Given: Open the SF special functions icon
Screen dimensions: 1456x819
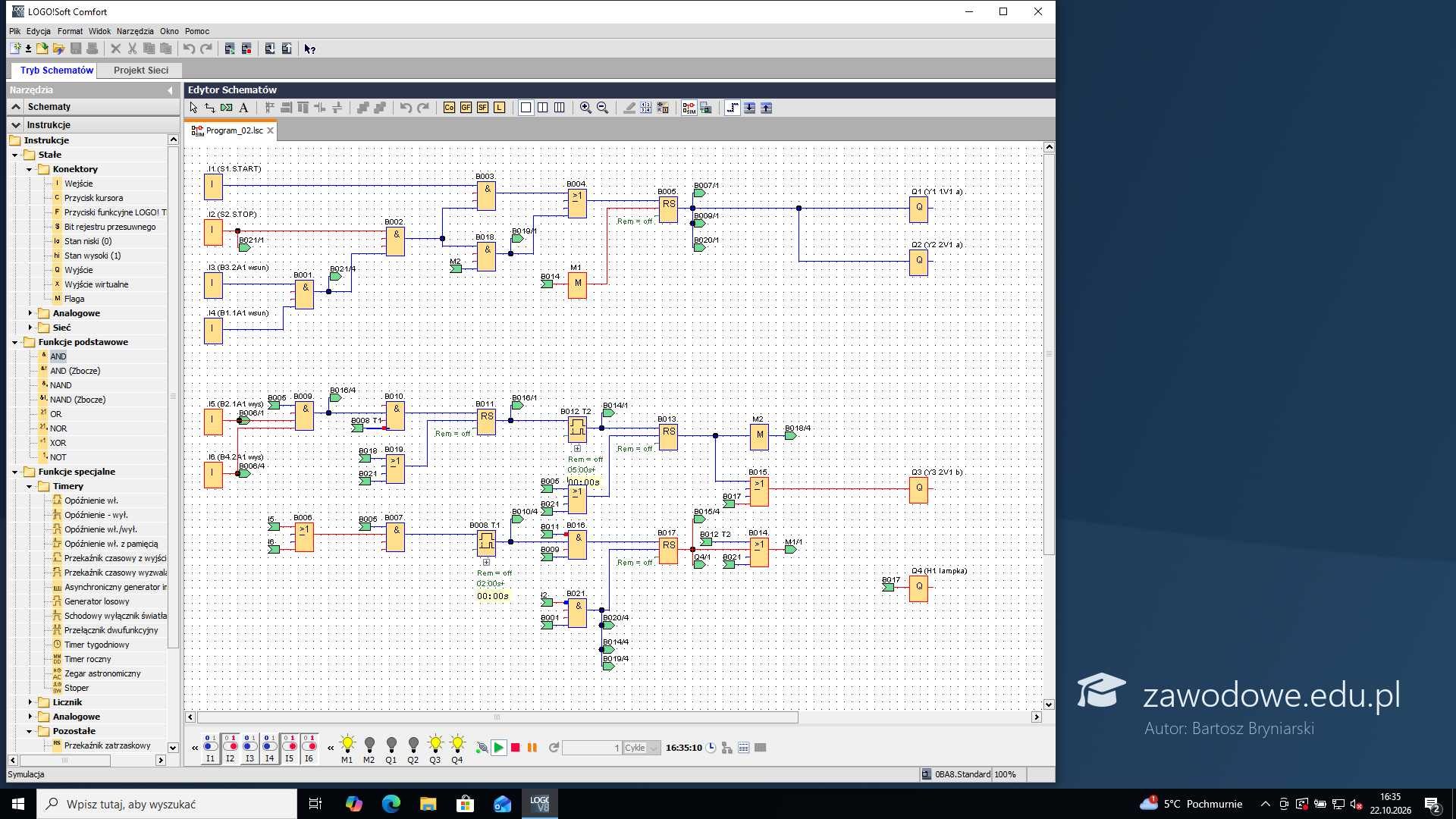Looking at the screenshot, I should 482,108.
